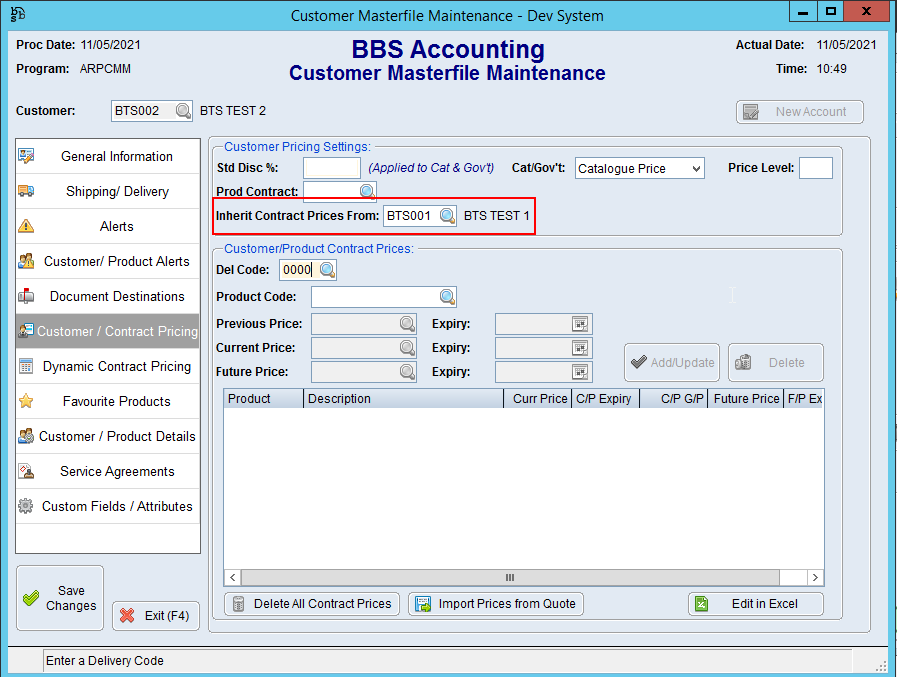Switch to the General Information tab
The height and width of the screenshot is (677, 897).
[x=108, y=157]
